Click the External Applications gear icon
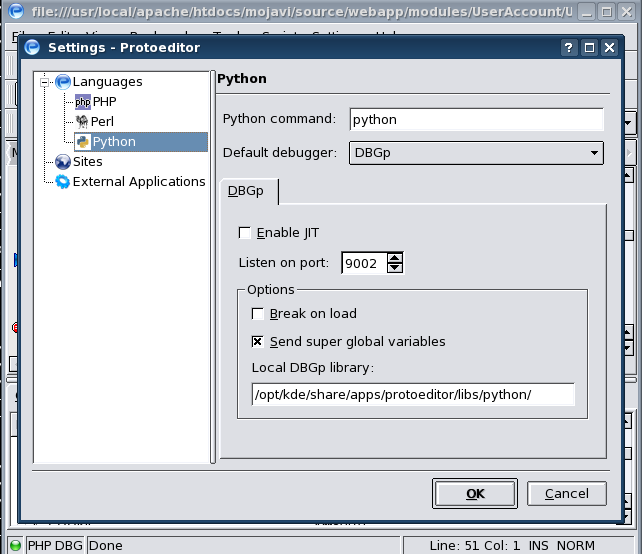The image size is (642, 554). click(x=63, y=181)
